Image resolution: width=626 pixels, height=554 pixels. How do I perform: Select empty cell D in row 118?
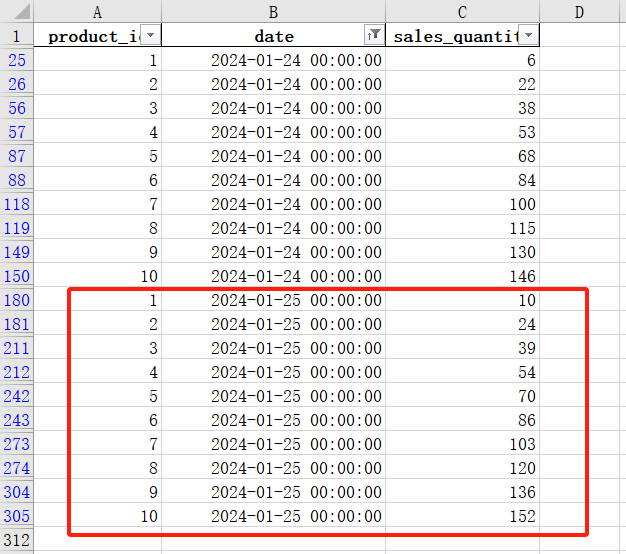[x=580, y=204]
